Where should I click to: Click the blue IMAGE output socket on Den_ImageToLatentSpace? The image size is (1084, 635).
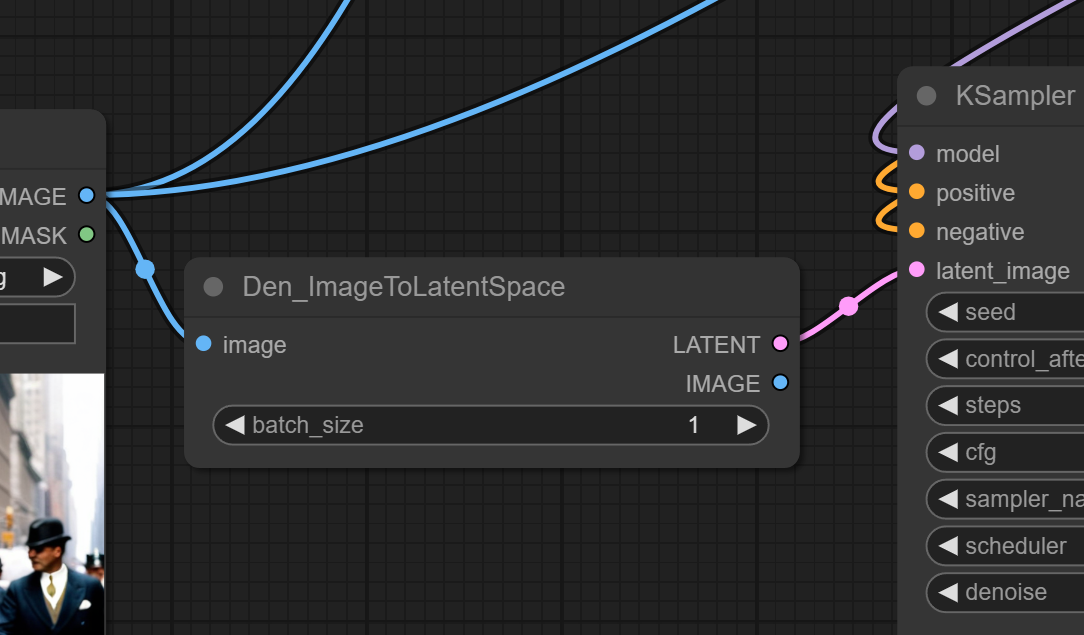(x=780, y=382)
